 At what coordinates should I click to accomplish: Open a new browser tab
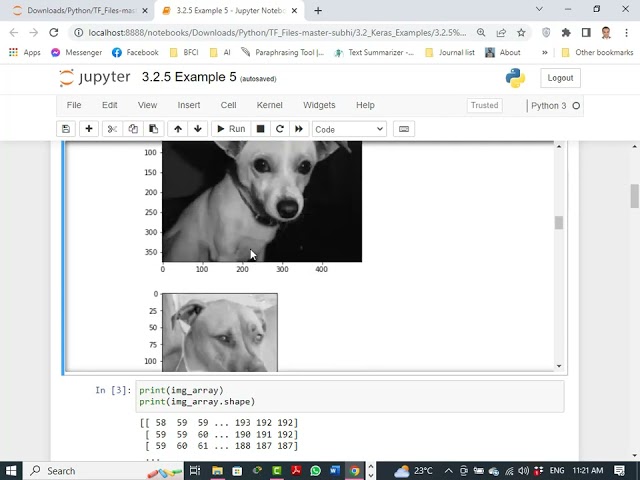tap(318, 11)
